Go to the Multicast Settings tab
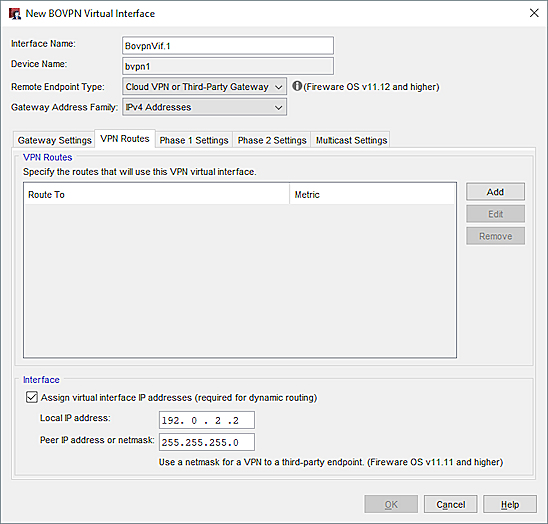The height and width of the screenshot is (524, 548). coord(351,140)
